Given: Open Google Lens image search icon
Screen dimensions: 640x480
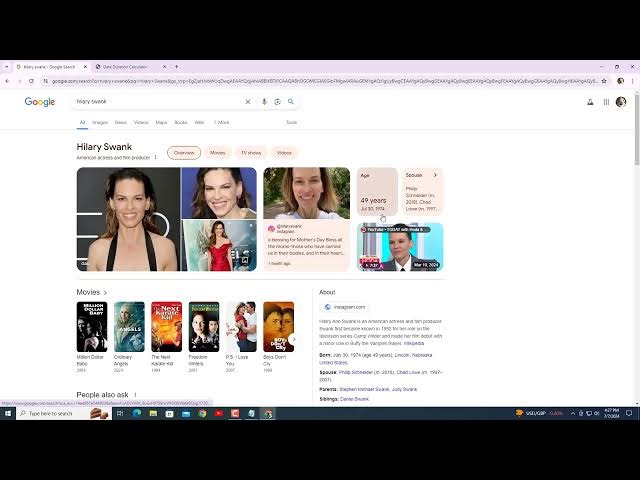Looking at the screenshot, I should 278,102.
